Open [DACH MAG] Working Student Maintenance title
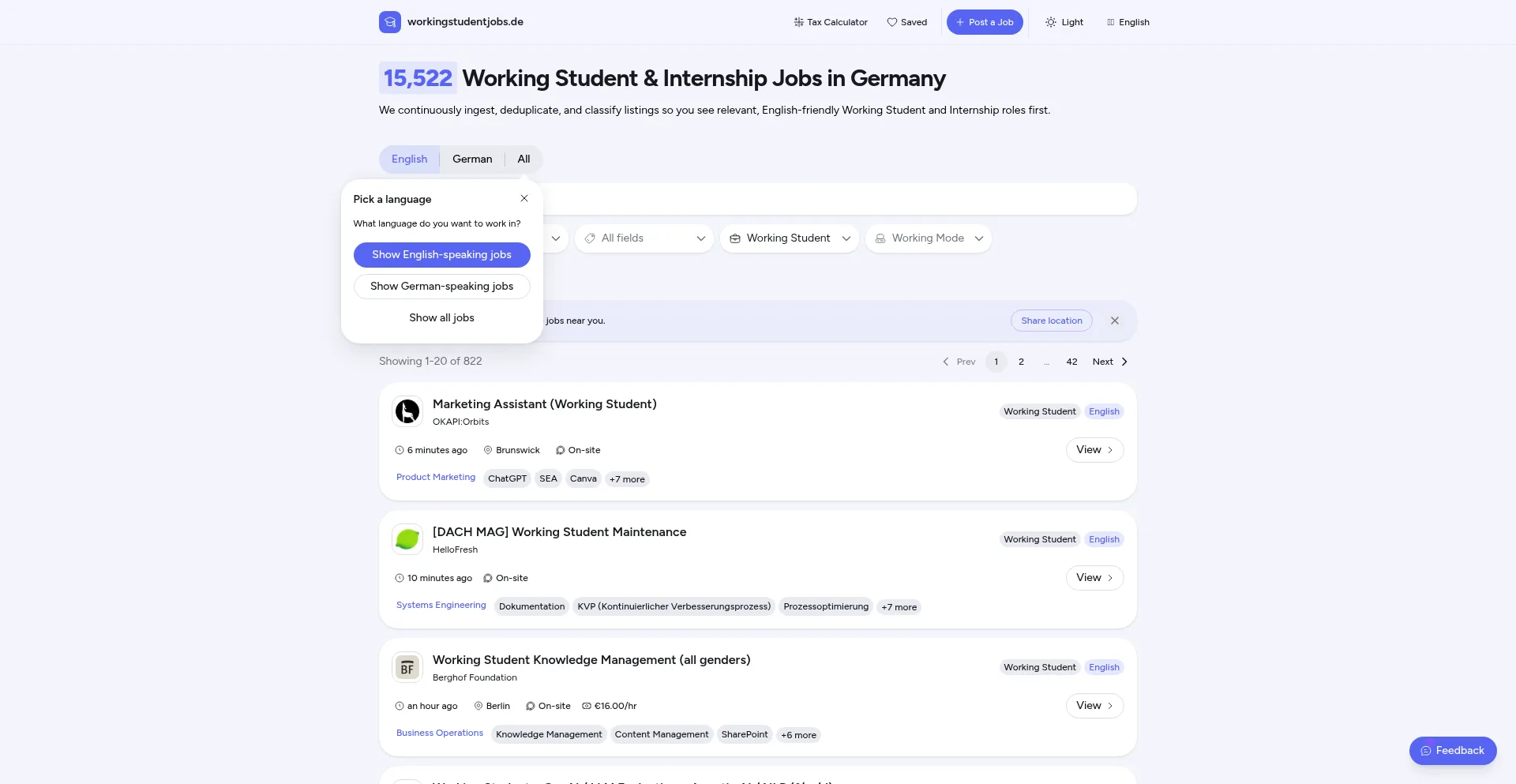The image size is (1516, 784). (560, 532)
